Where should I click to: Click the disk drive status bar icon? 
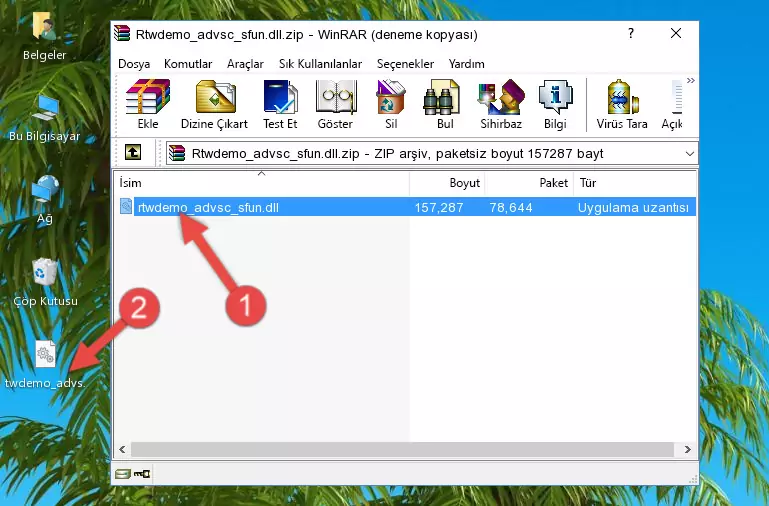coord(123,474)
